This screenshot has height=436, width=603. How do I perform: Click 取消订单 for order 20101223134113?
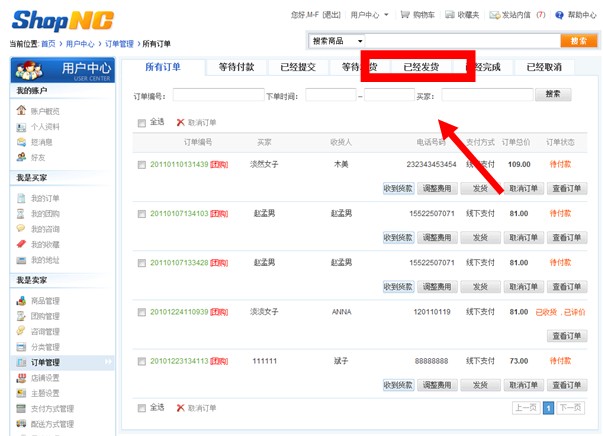pyautogui.click(x=523, y=385)
